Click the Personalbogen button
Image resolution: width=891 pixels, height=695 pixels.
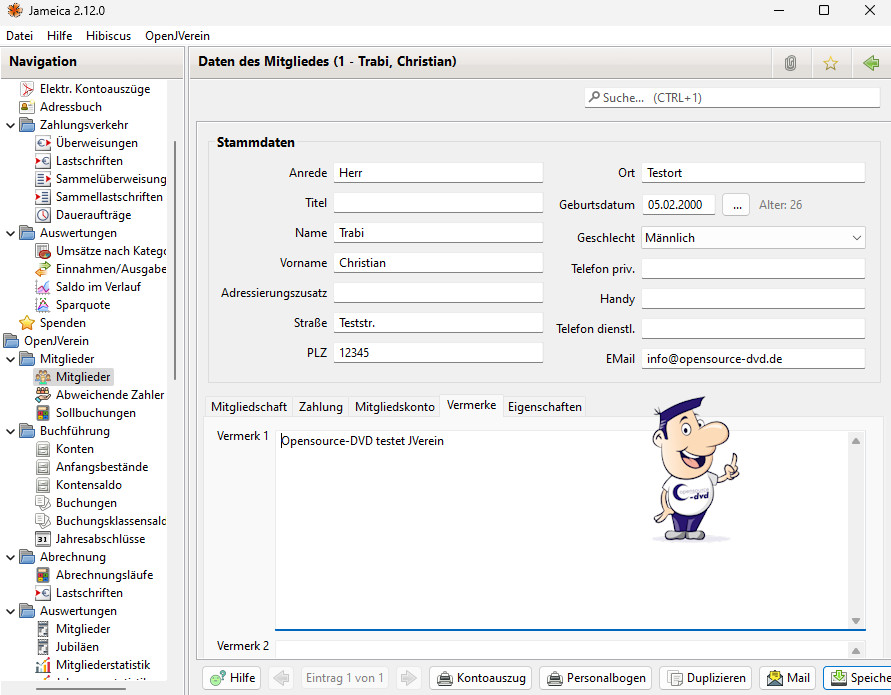pos(596,678)
